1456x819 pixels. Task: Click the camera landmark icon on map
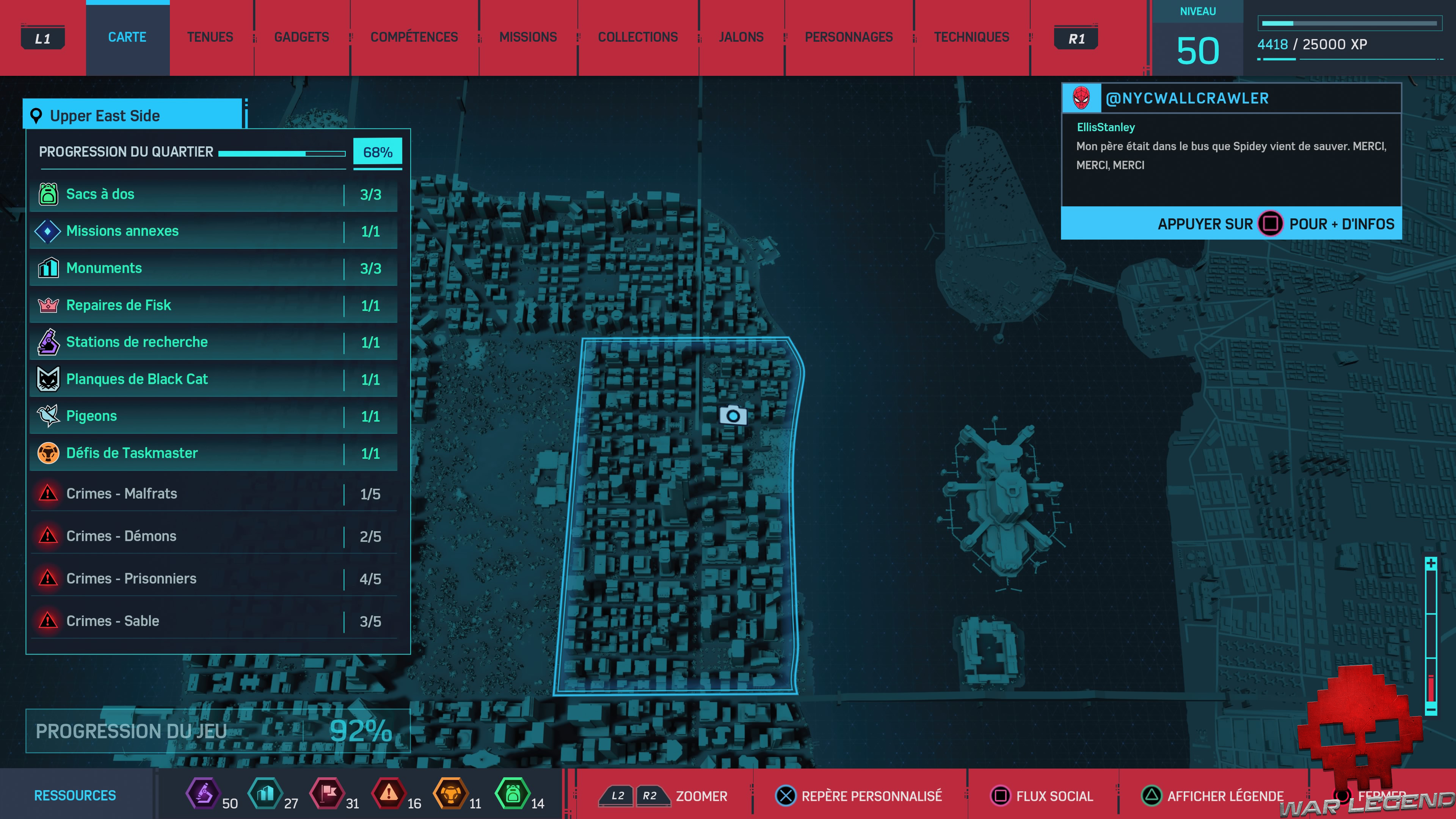(x=733, y=416)
